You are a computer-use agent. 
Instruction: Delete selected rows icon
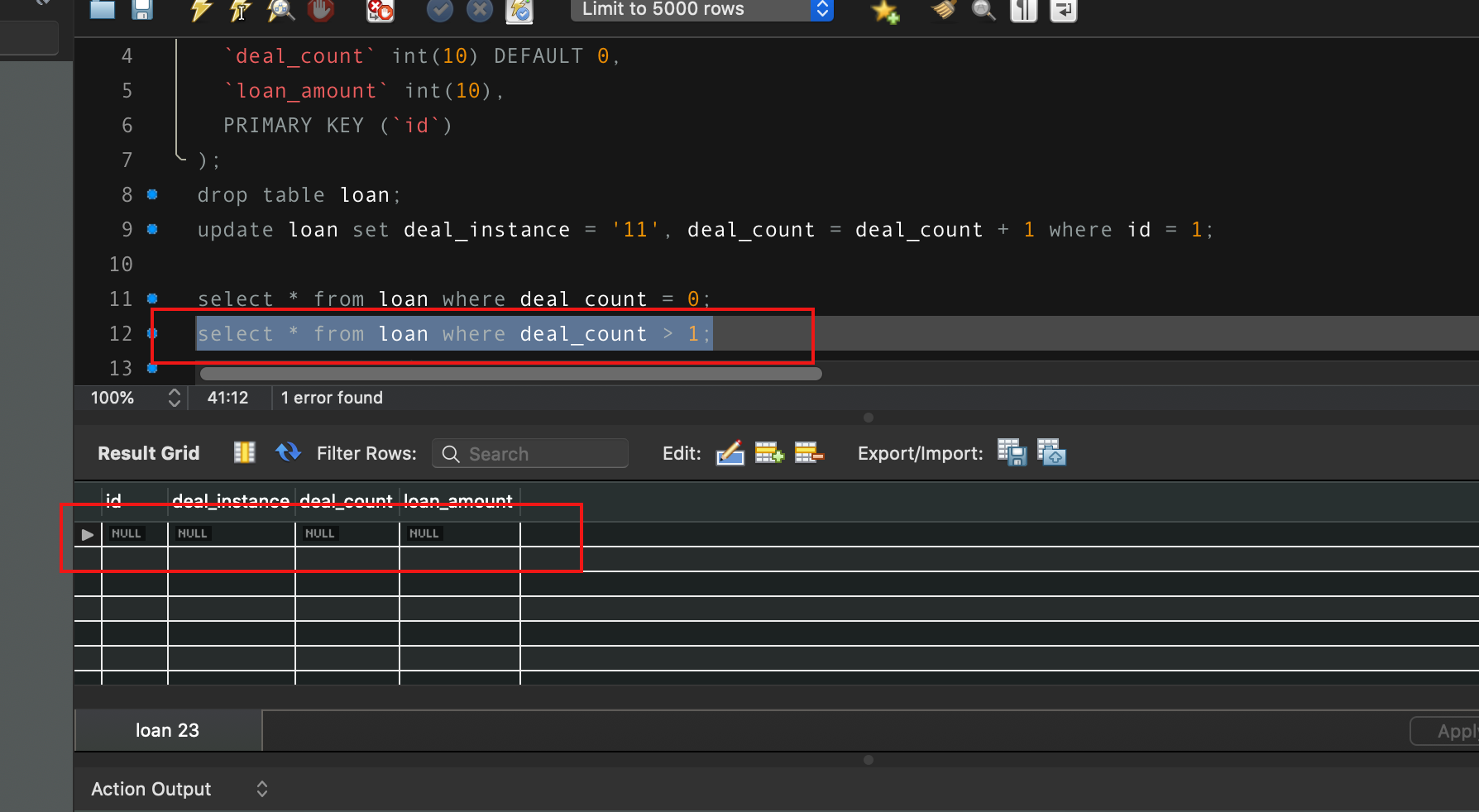click(809, 453)
